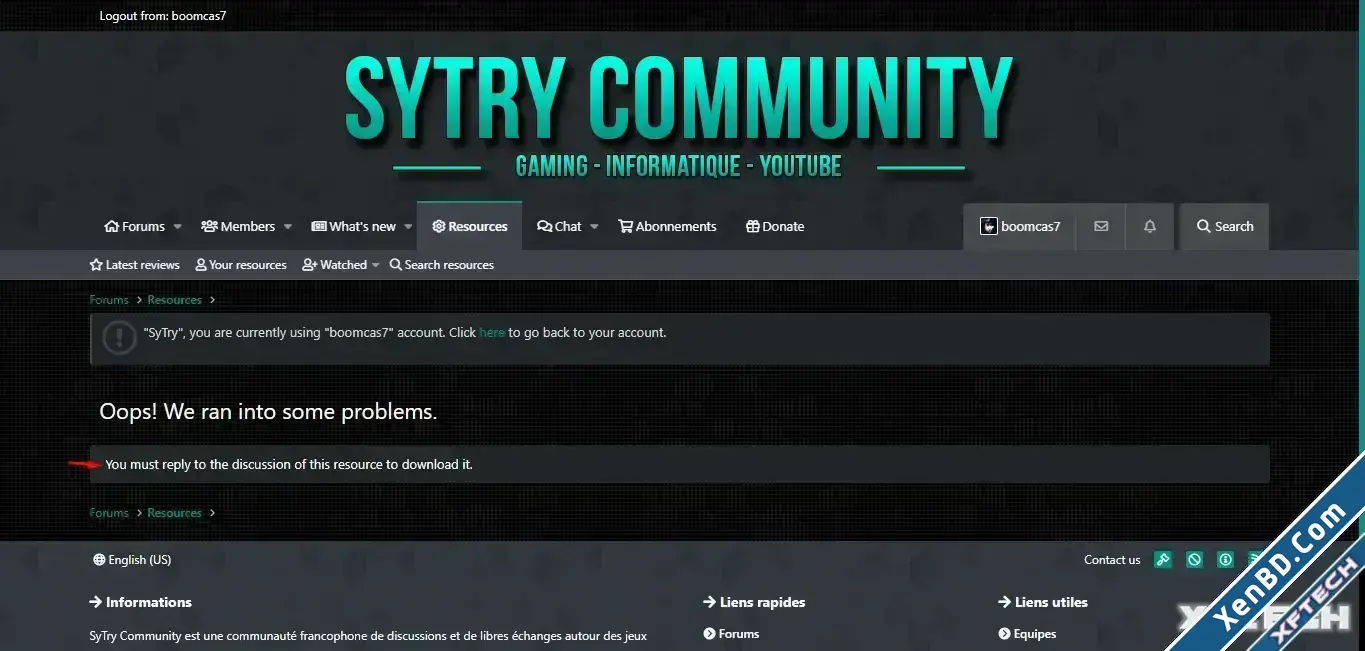
Task: Click the 'here' link to return to account
Action: pos(492,333)
